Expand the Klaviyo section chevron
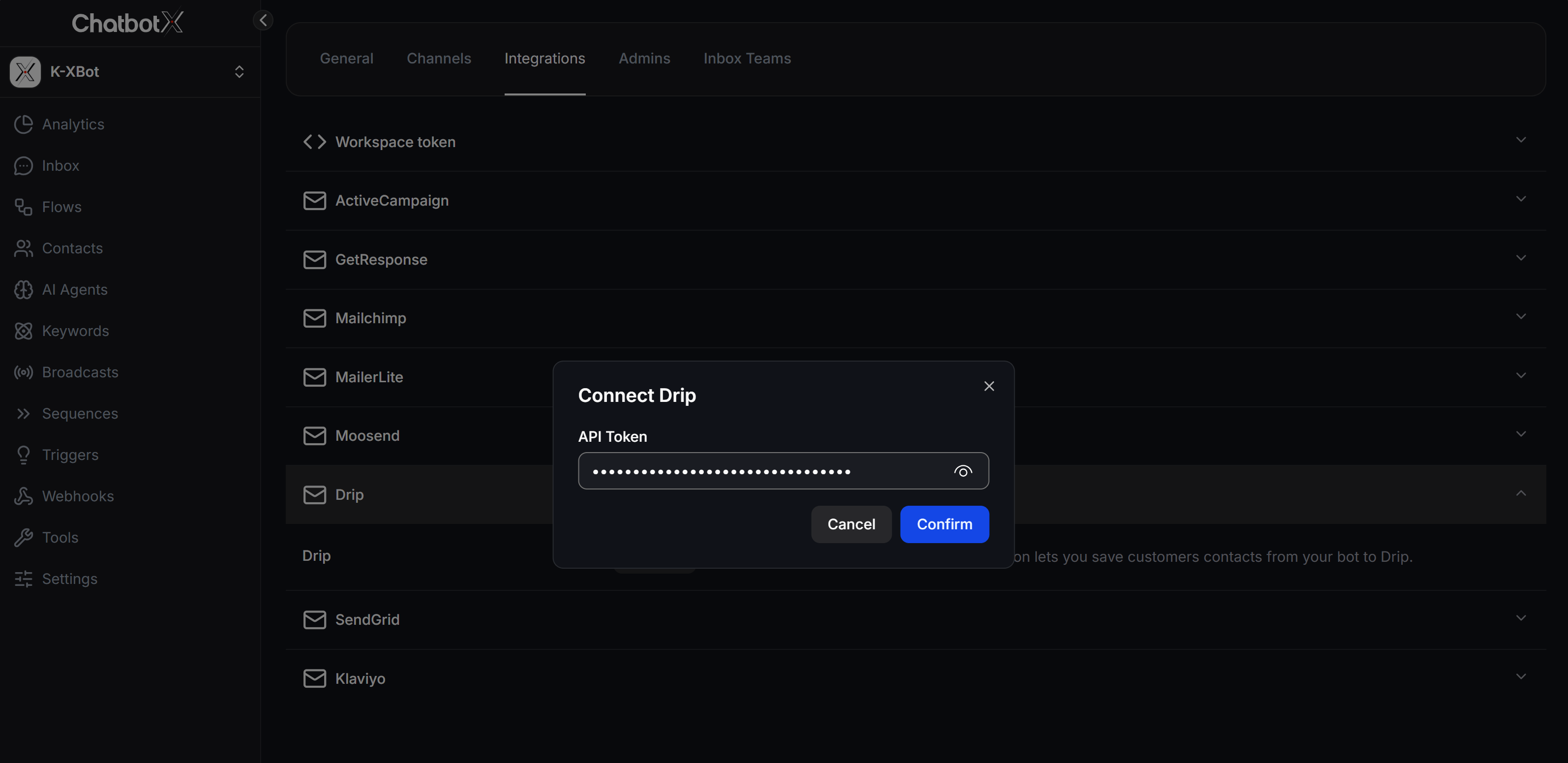This screenshot has height=763, width=1568. click(x=1520, y=677)
